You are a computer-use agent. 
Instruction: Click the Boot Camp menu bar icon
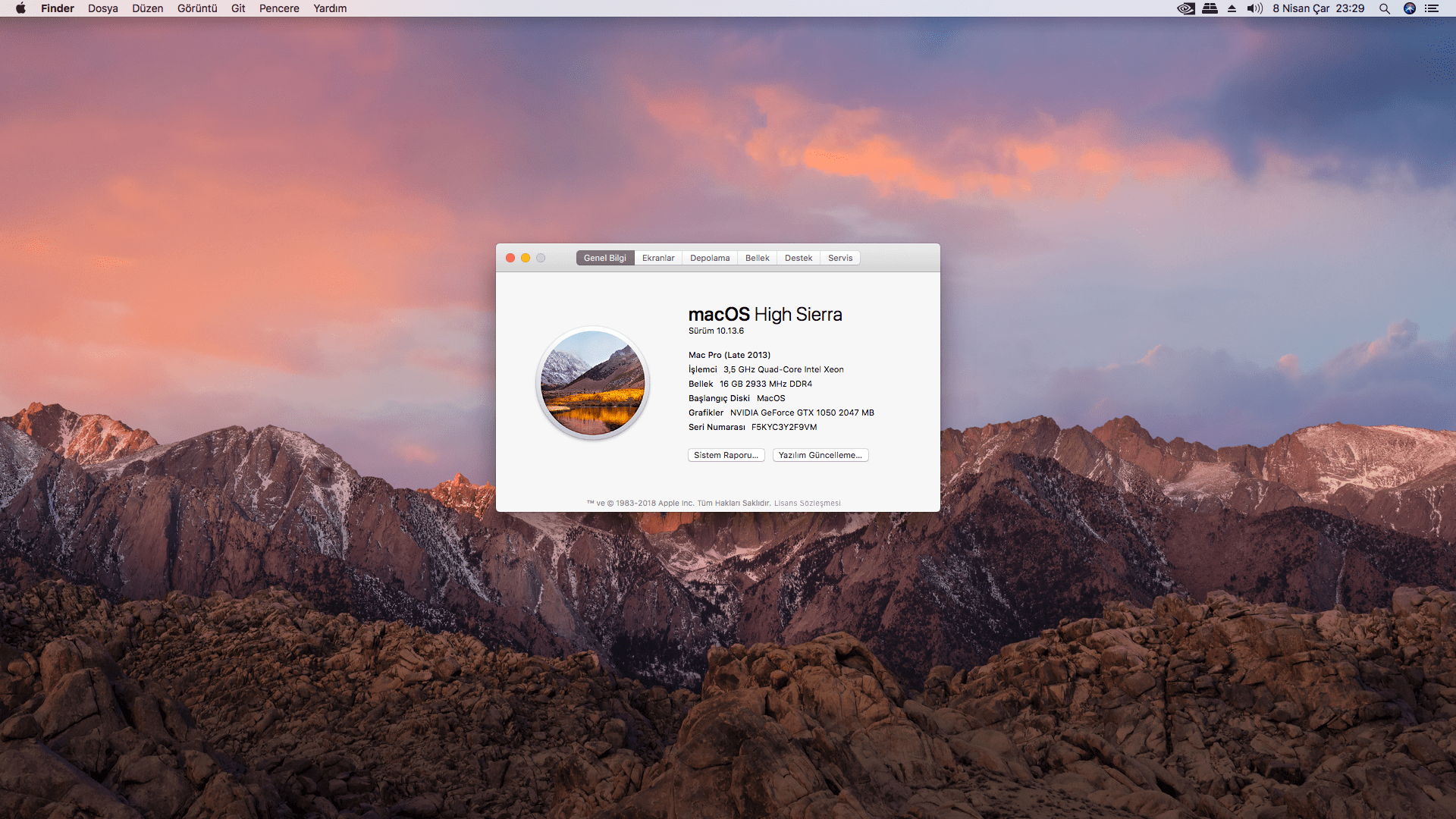pos(1210,8)
